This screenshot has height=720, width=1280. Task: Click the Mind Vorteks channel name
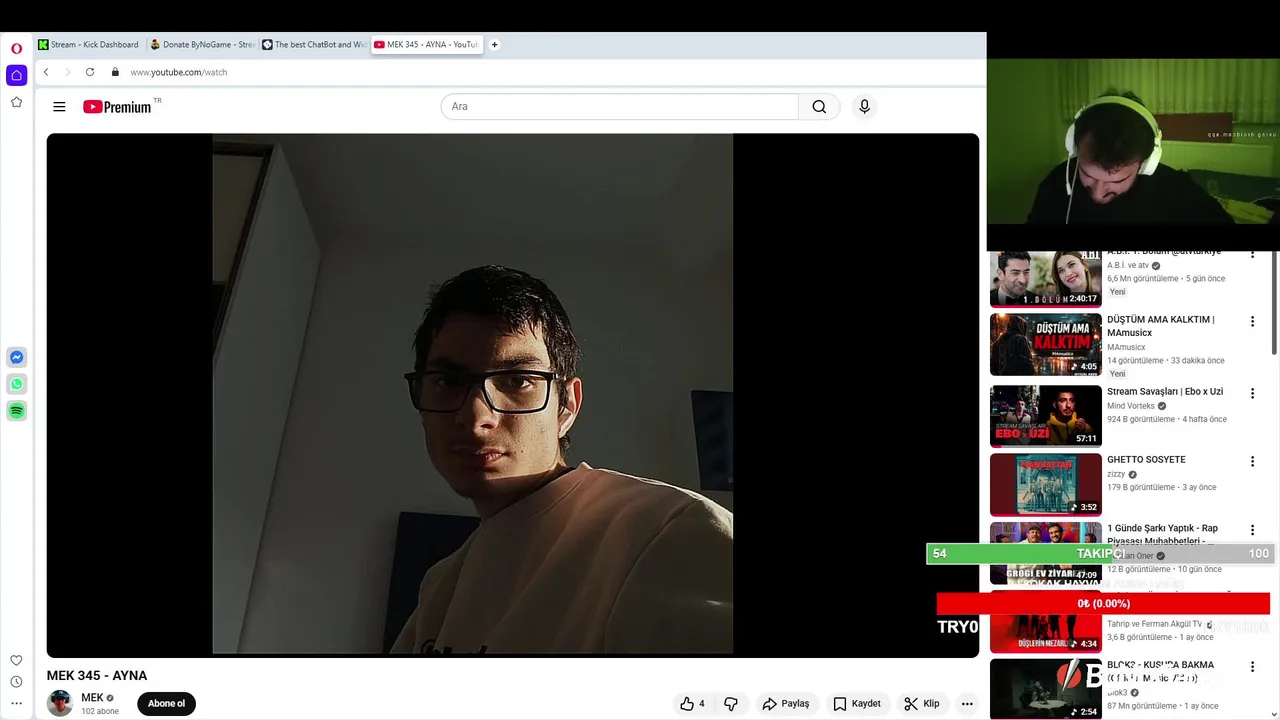coord(1131,406)
